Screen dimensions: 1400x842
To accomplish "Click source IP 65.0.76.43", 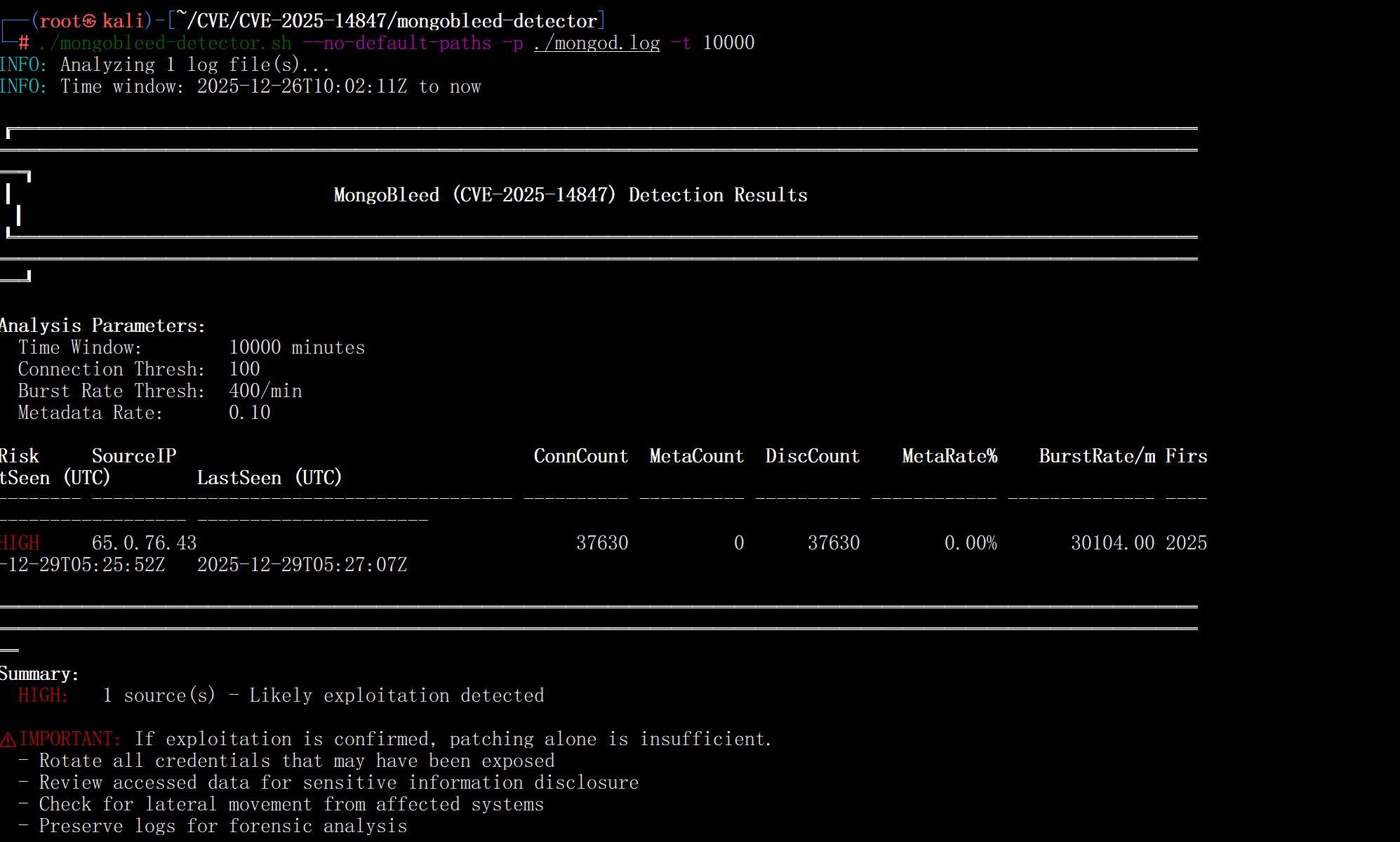I will pos(144,543).
